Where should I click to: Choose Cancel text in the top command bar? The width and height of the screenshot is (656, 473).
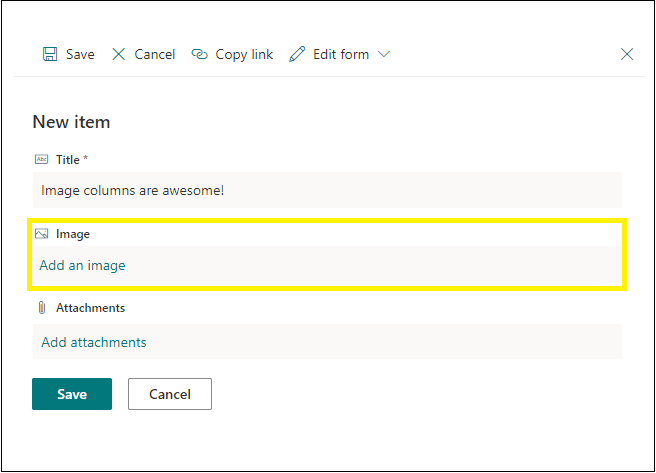click(155, 54)
